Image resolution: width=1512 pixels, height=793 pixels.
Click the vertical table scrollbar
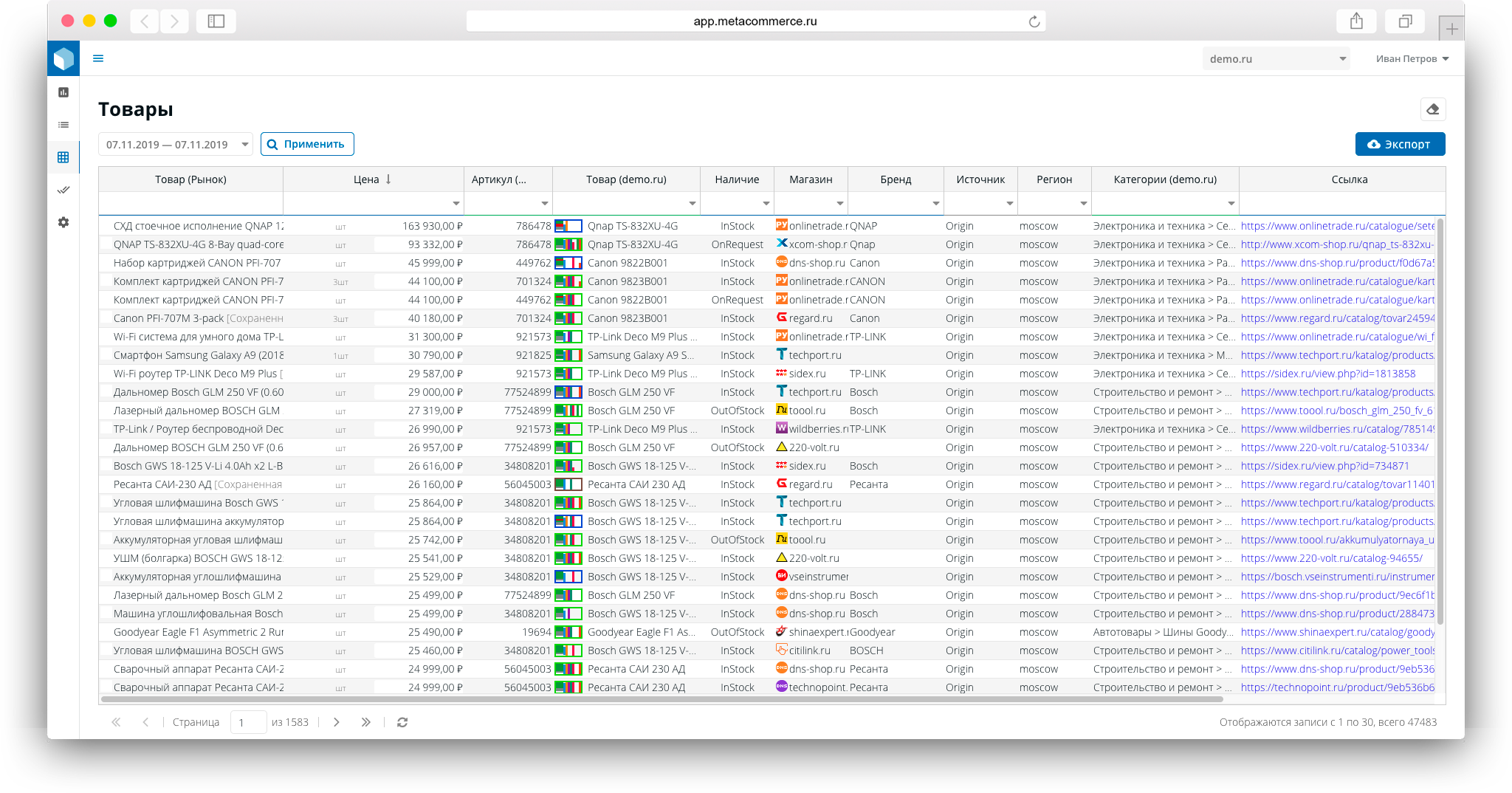1440,421
